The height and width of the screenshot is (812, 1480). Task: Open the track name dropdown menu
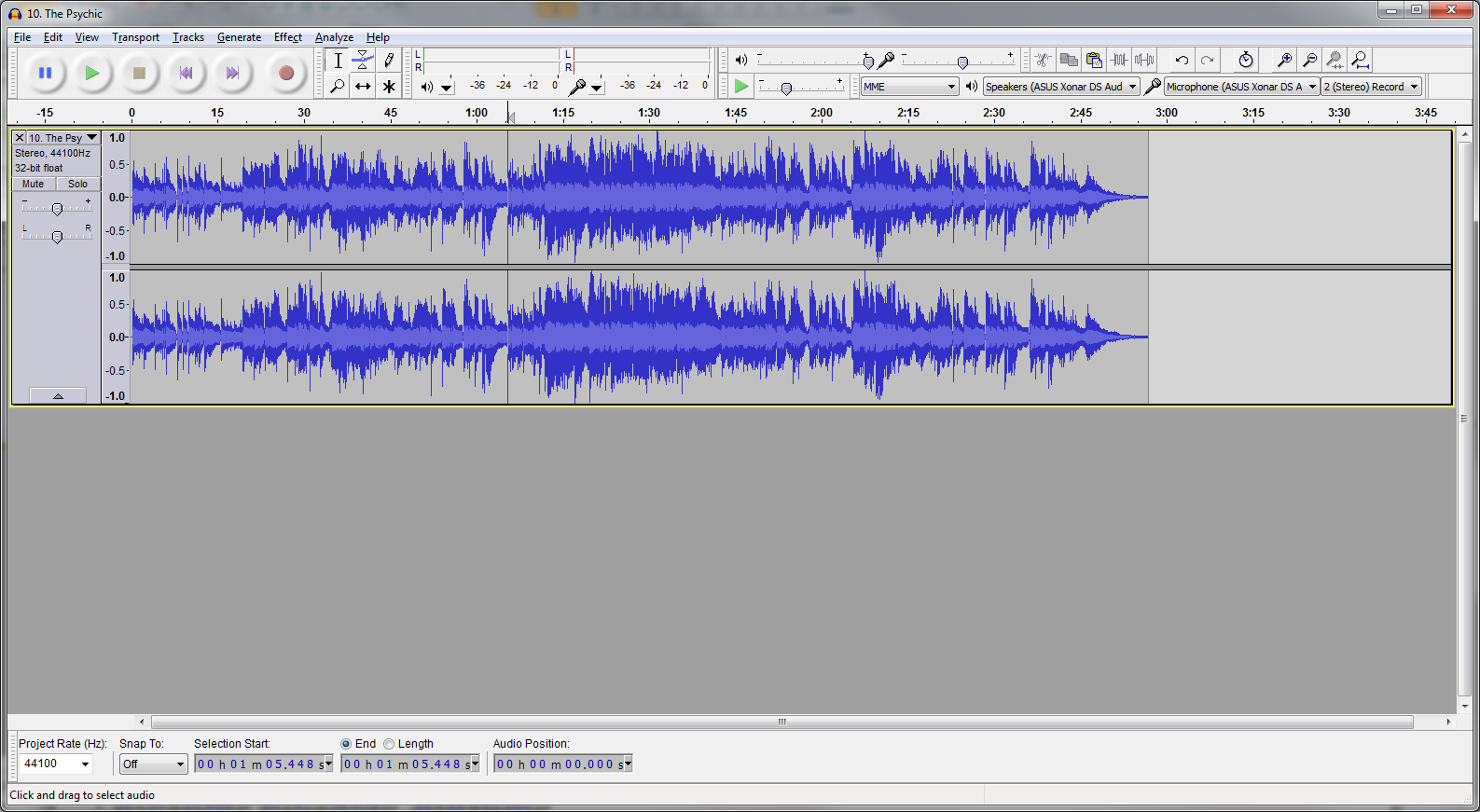coord(62,138)
